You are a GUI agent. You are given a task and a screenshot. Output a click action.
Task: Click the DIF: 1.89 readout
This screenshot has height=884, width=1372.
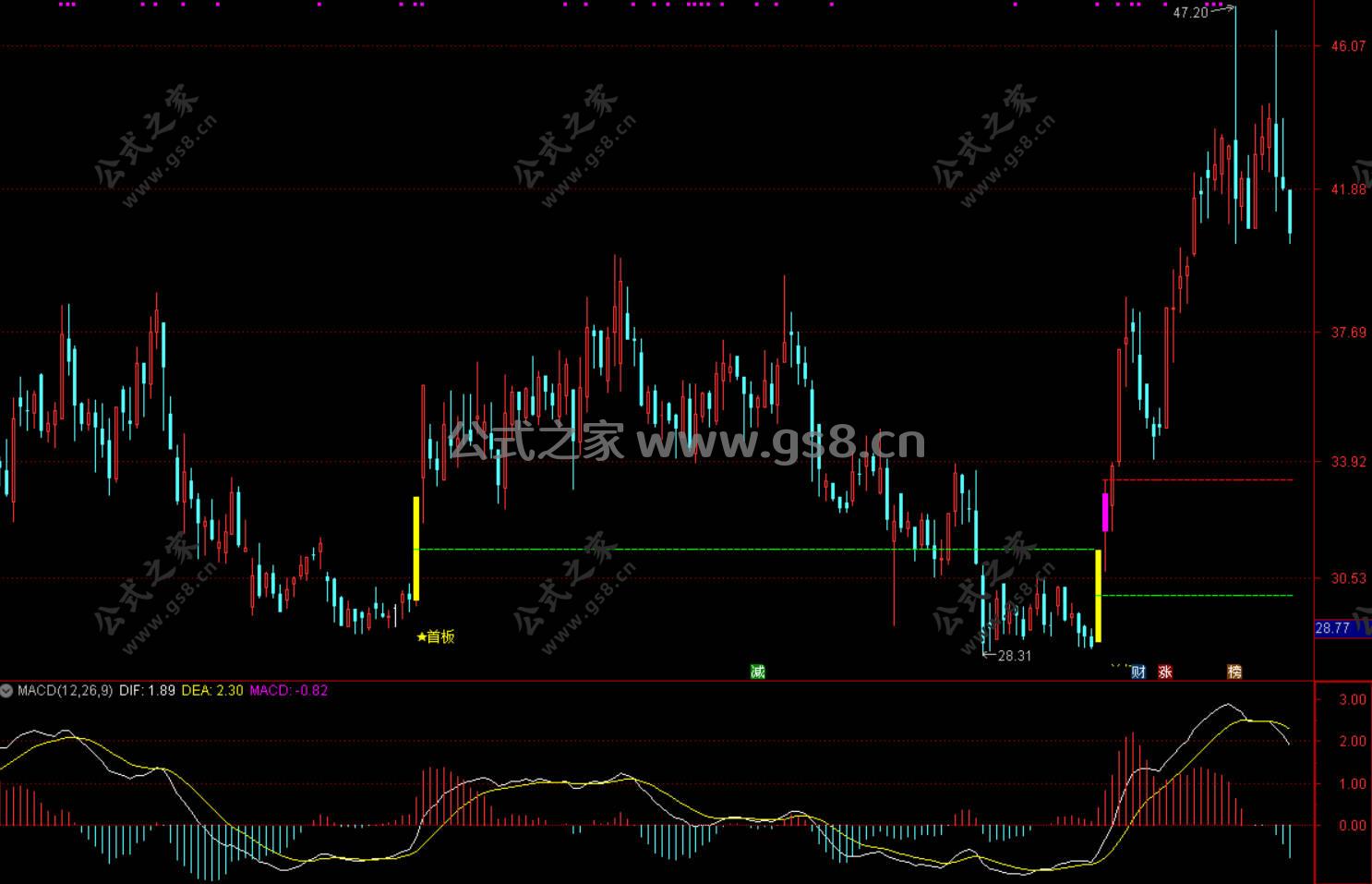147,690
